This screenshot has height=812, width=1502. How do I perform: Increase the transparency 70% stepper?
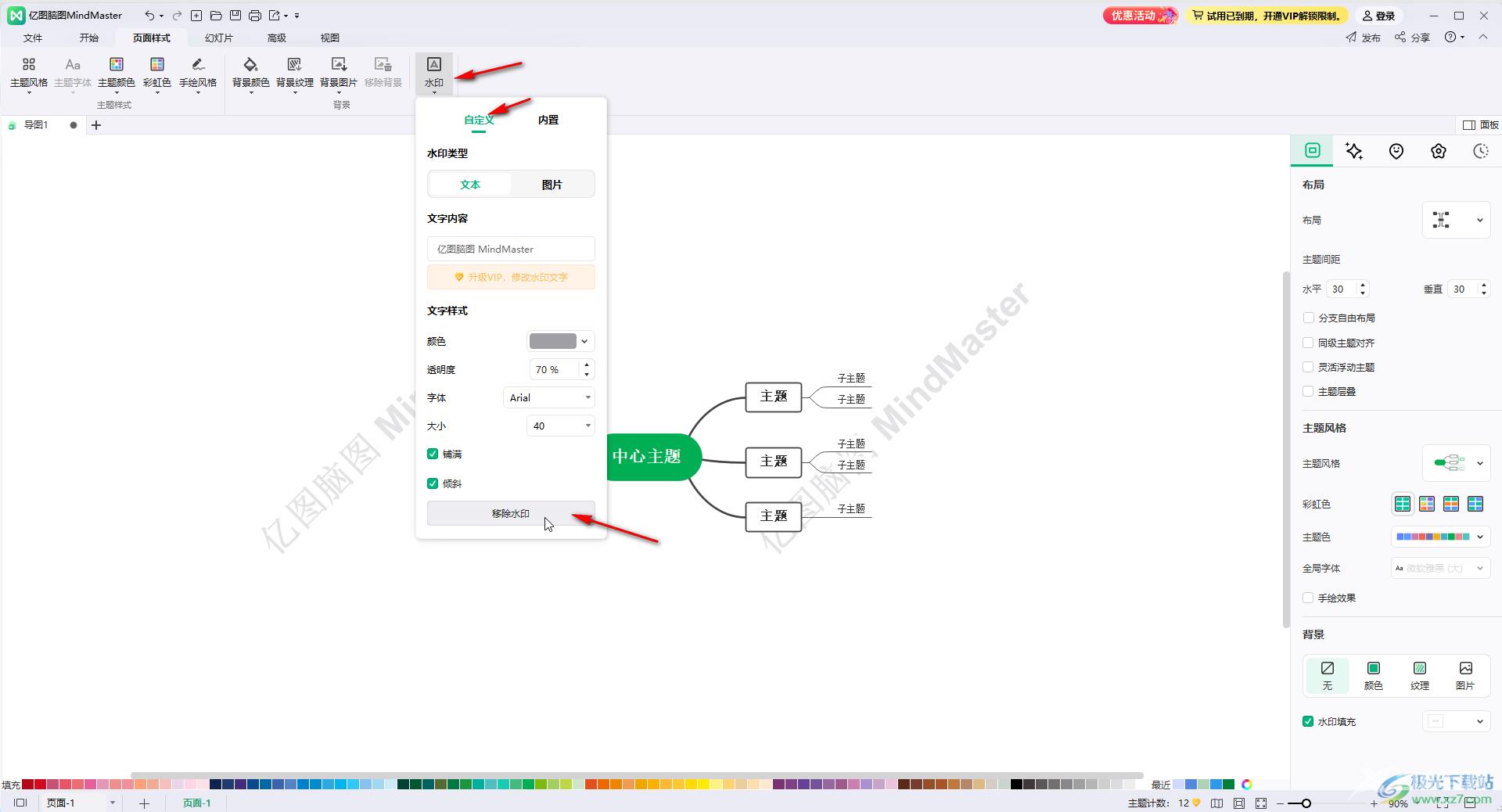[587, 365]
